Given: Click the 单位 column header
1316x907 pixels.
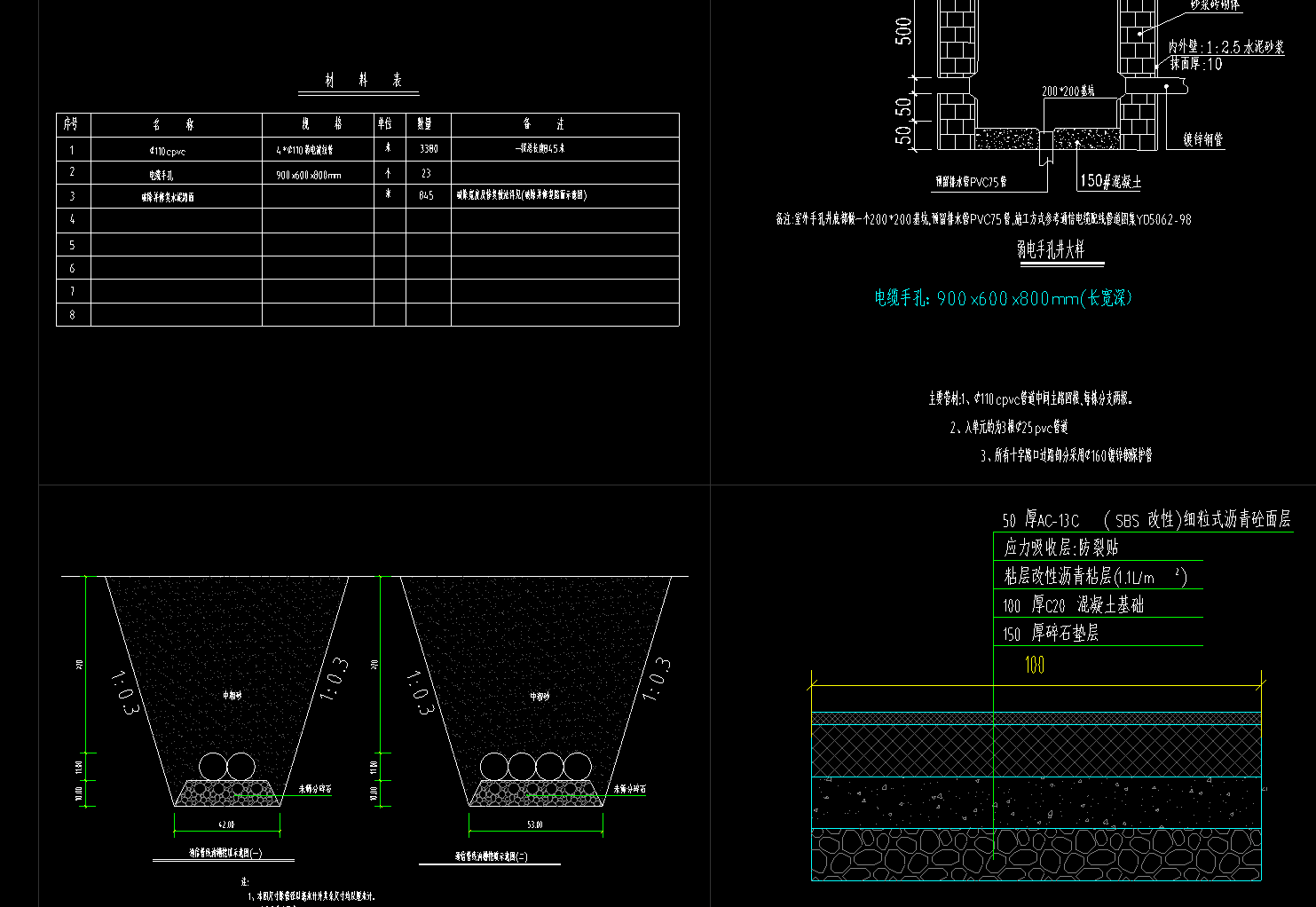Looking at the screenshot, I should tap(385, 124).
